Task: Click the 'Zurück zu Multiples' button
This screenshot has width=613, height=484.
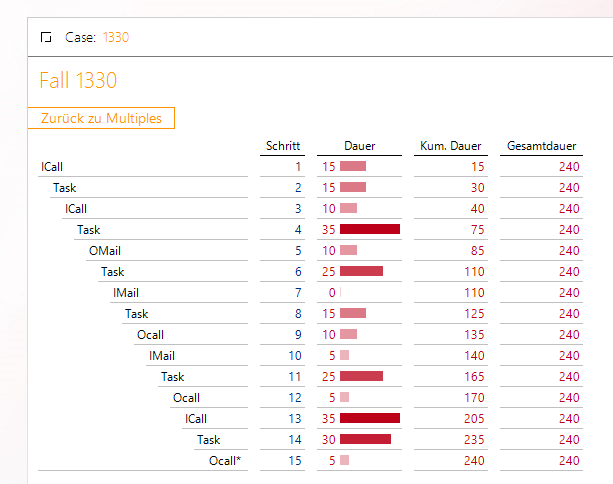Action: click(x=101, y=118)
